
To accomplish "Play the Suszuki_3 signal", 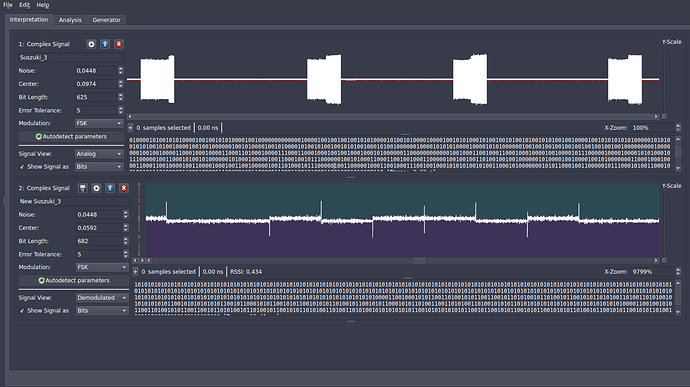I will pyautogui.click(x=91, y=44).
